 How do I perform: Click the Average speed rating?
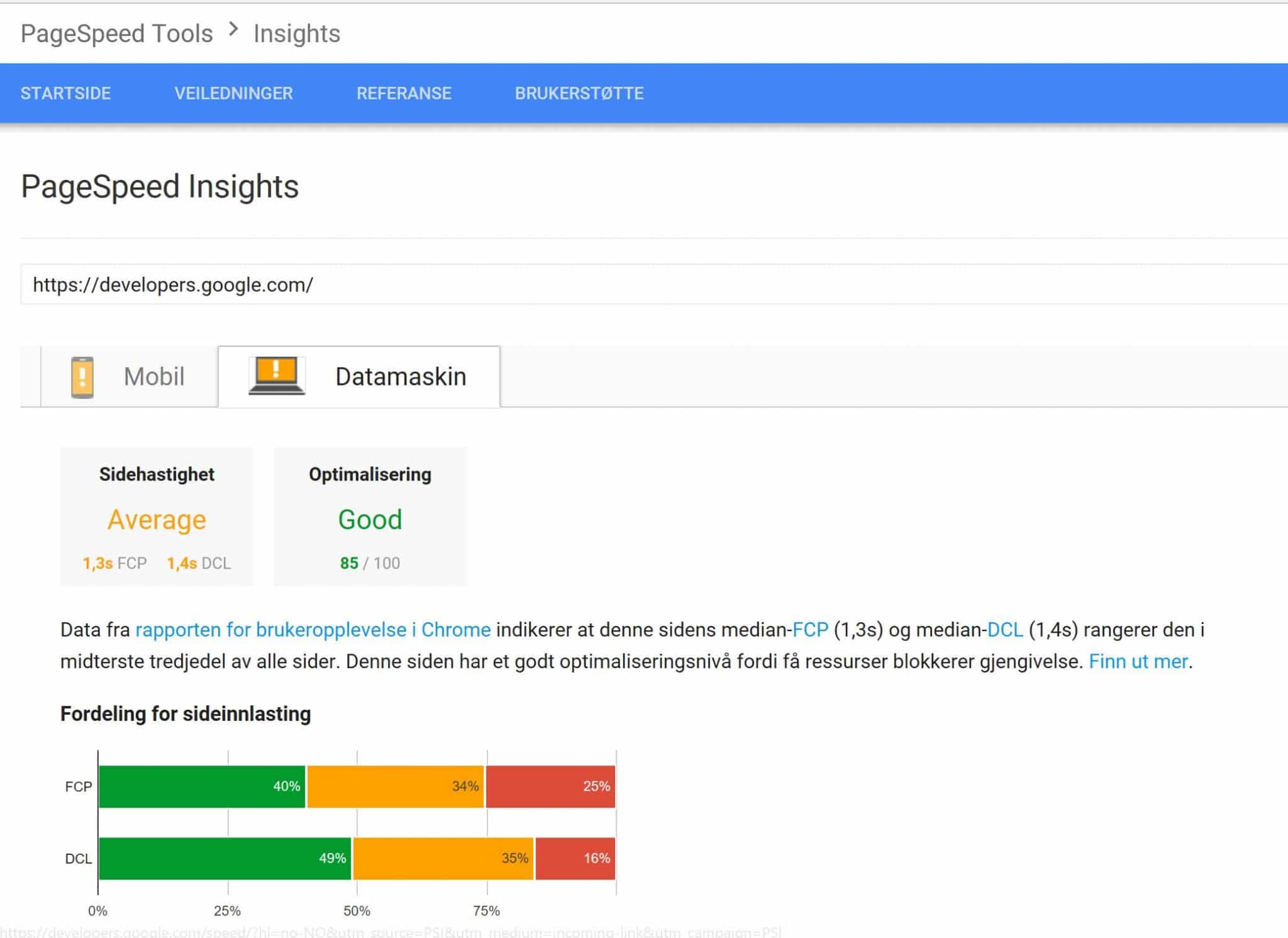(x=157, y=520)
